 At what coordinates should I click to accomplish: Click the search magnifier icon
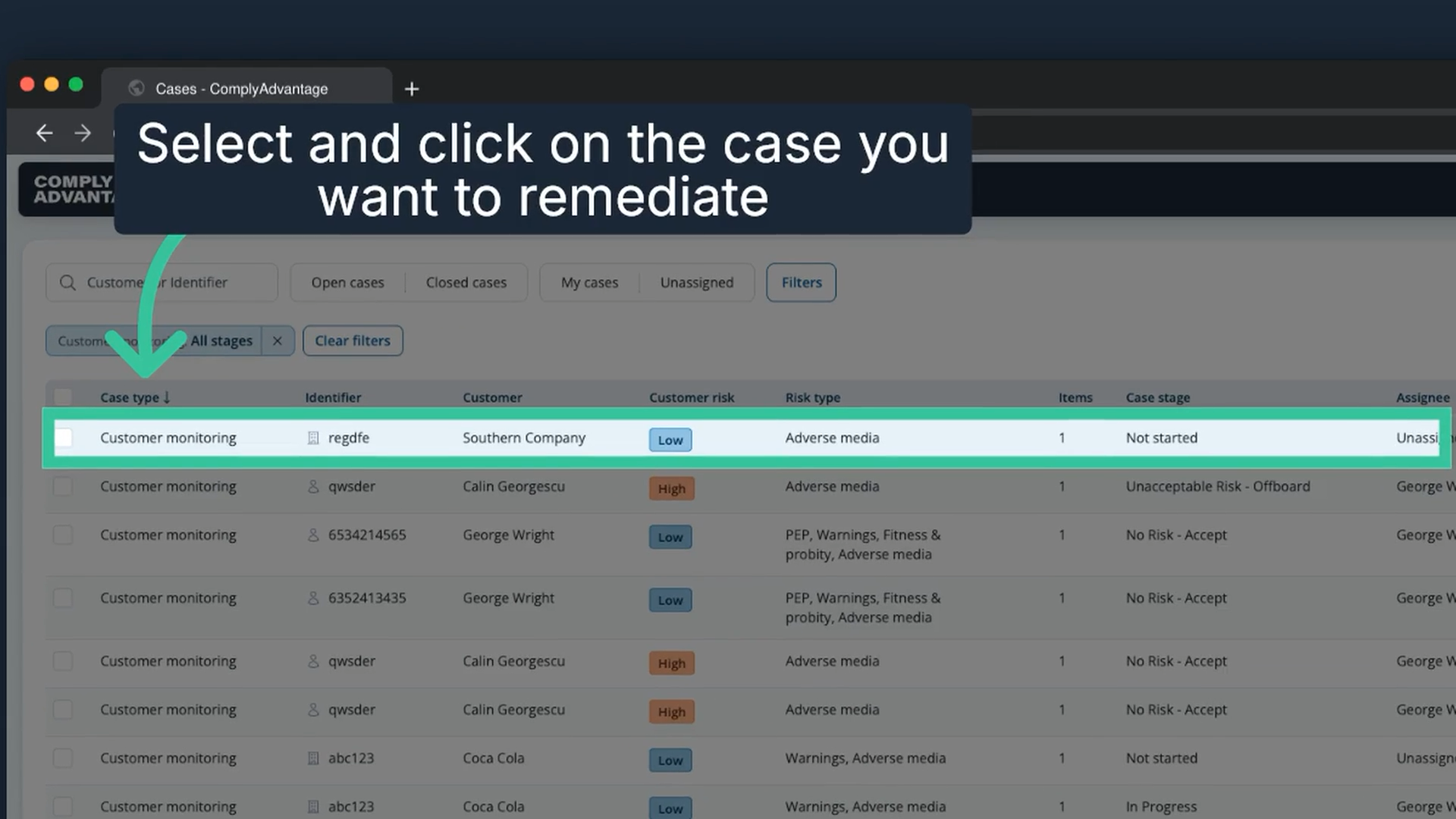point(67,283)
